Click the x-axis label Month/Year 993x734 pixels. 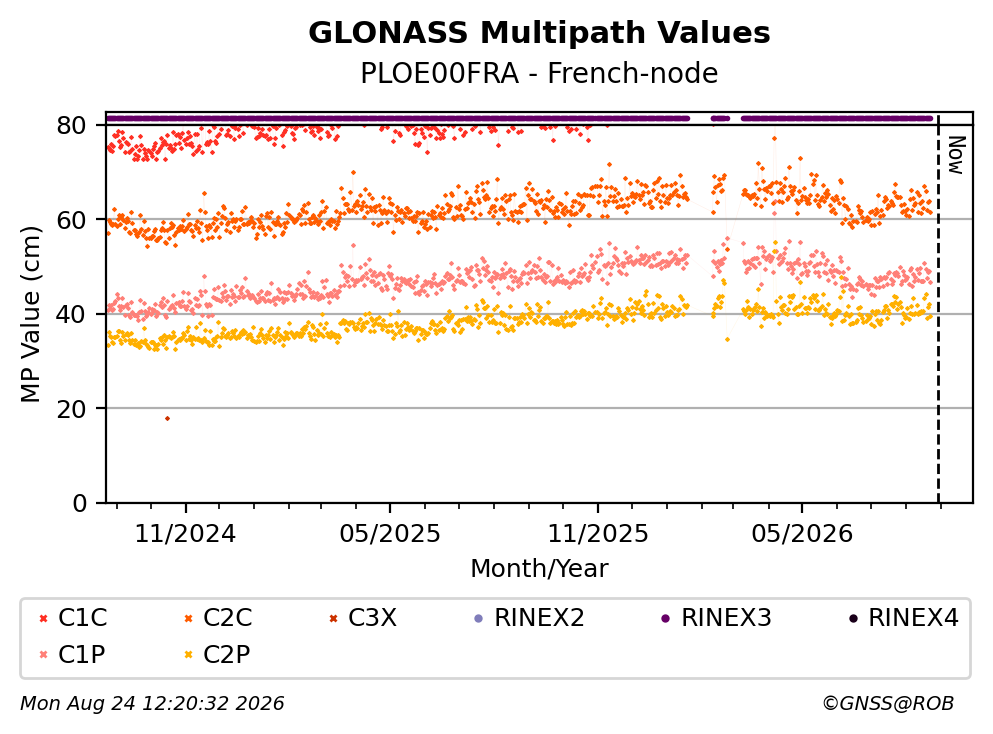click(539, 569)
